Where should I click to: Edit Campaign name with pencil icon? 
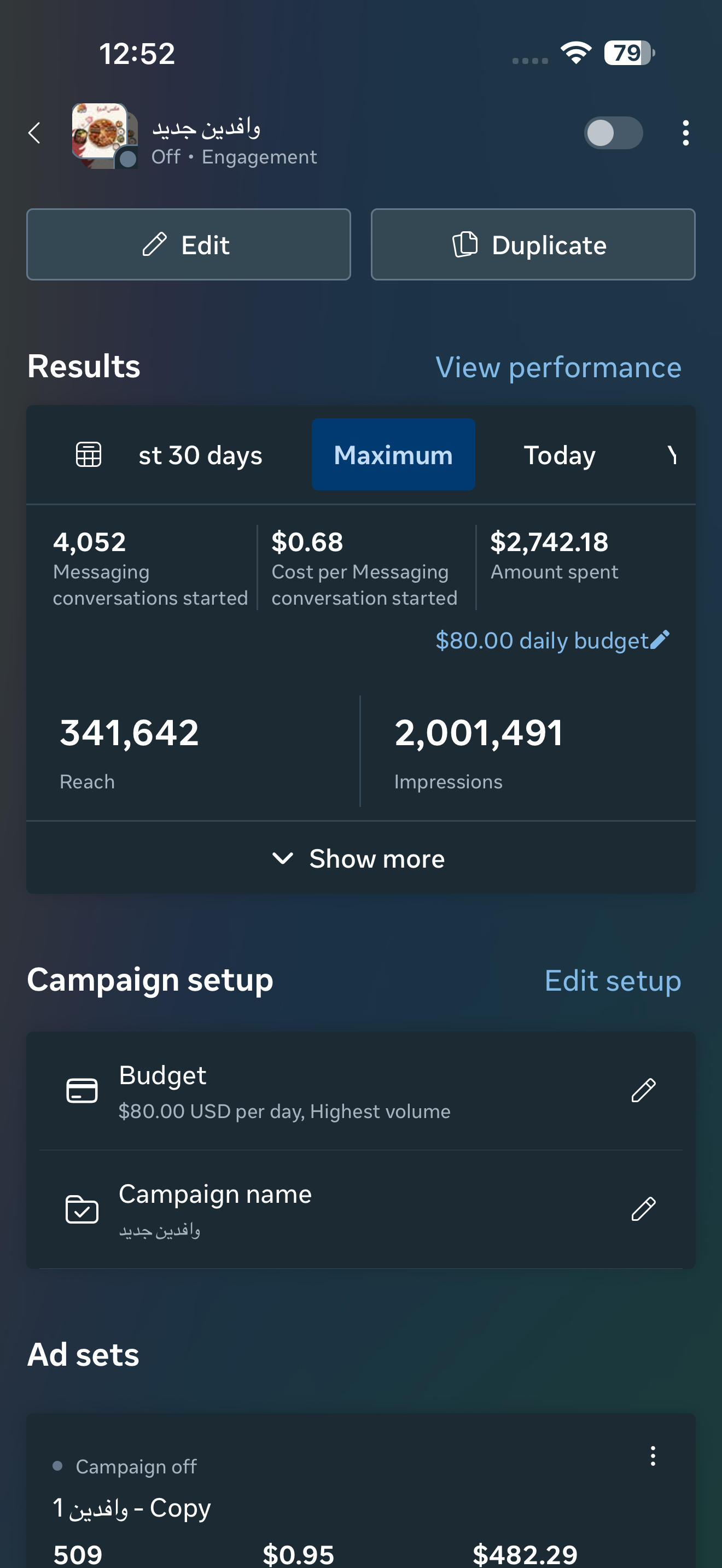643,1209
